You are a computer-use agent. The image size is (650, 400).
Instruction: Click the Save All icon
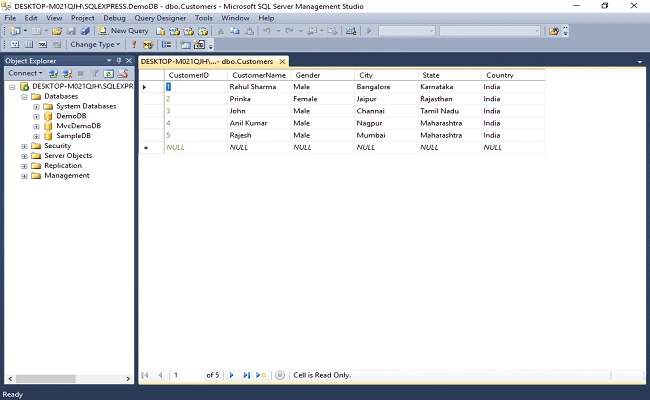(x=85, y=31)
